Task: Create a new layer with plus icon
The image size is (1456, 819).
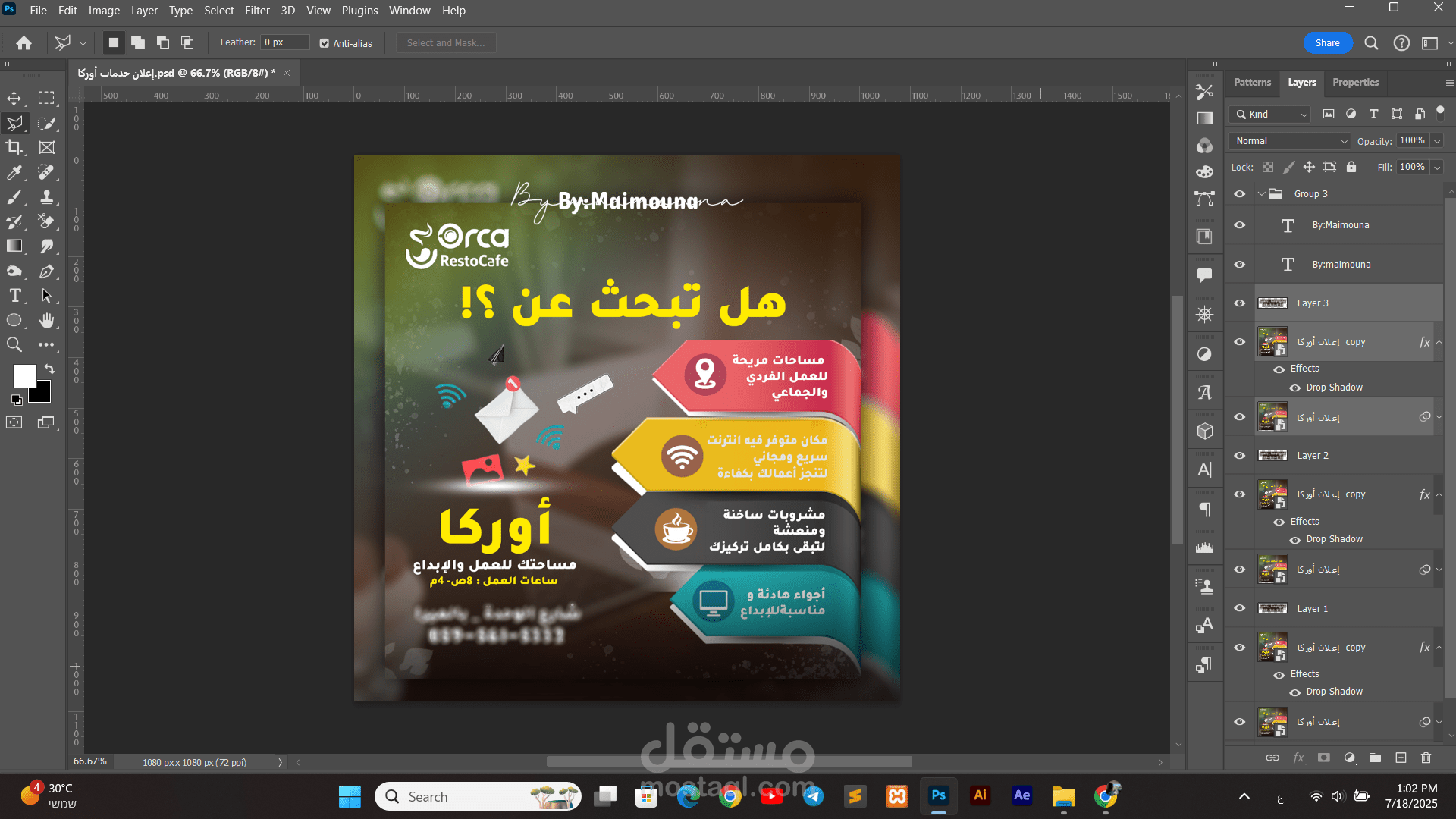Action: pos(1401,758)
